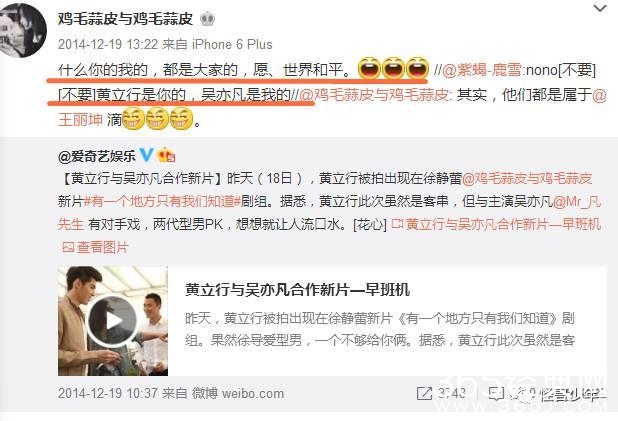Screen dimensions: 618x421
Task: Open the weibo.com source link
Action: pyautogui.click(x=253, y=393)
